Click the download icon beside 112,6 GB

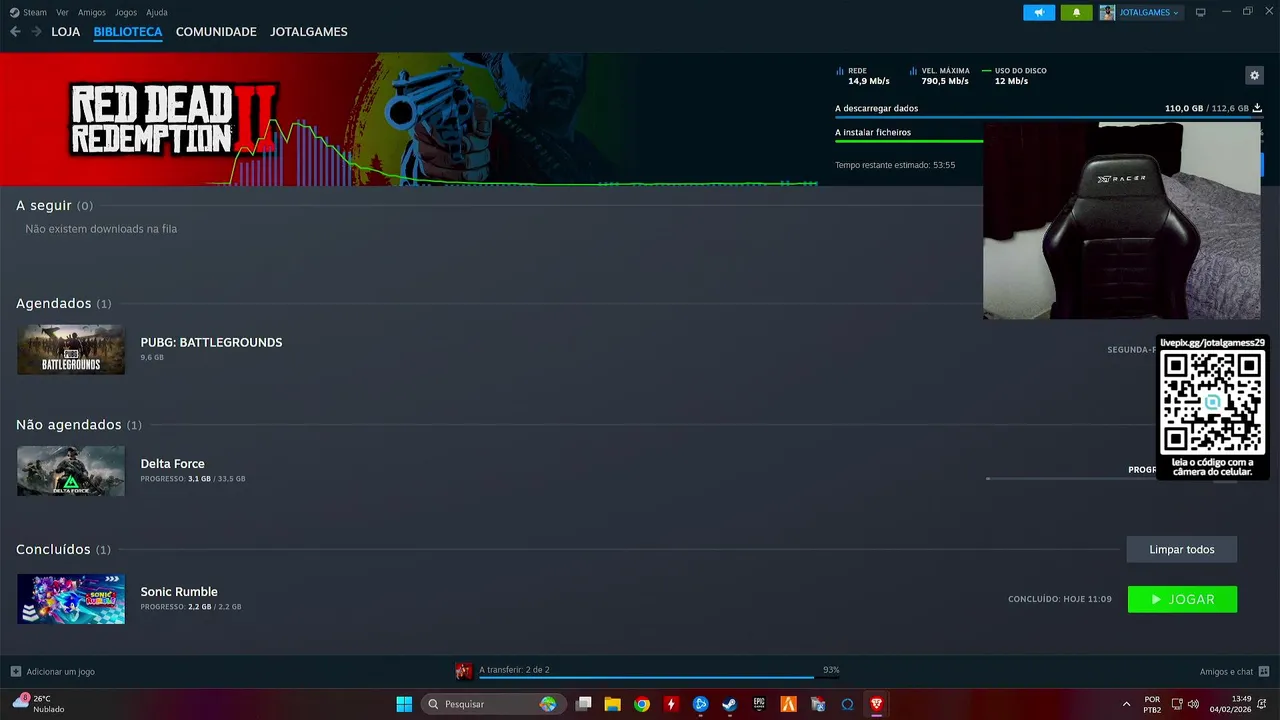(1257, 108)
